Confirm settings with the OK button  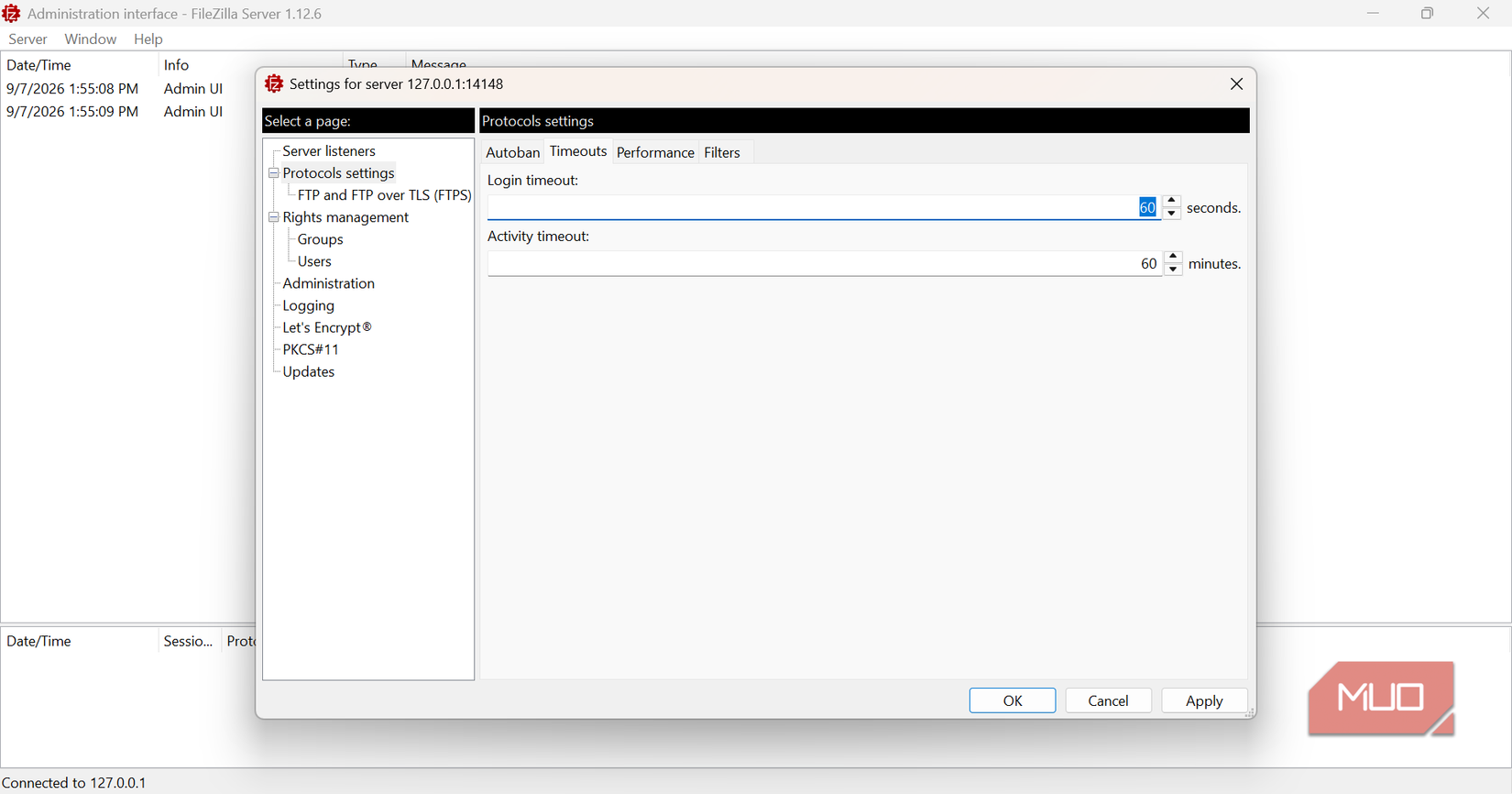(x=1013, y=700)
